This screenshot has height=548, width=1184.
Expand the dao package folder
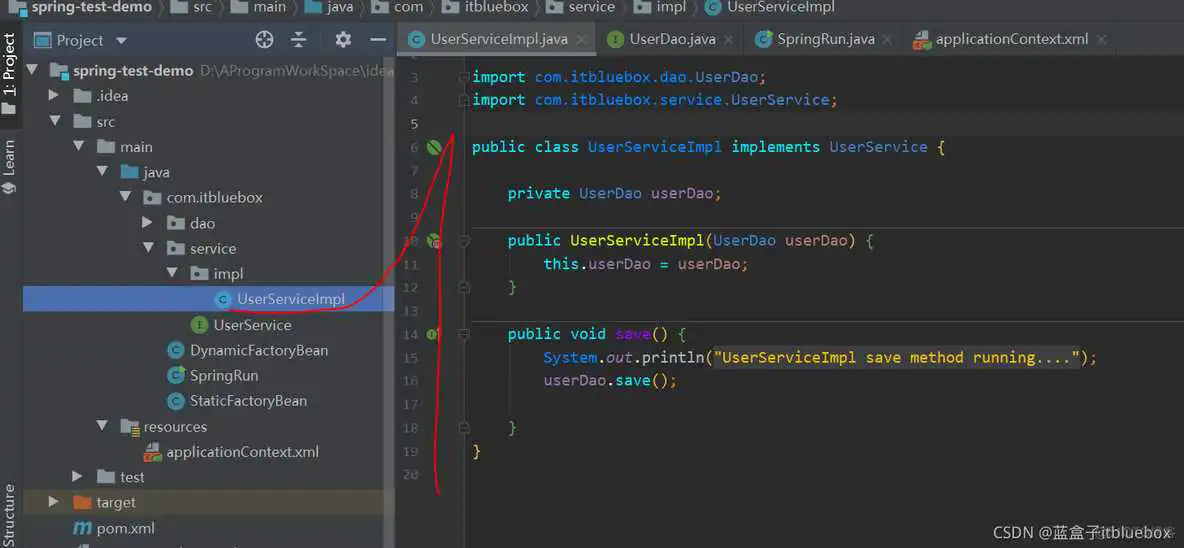[x=147, y=223]
